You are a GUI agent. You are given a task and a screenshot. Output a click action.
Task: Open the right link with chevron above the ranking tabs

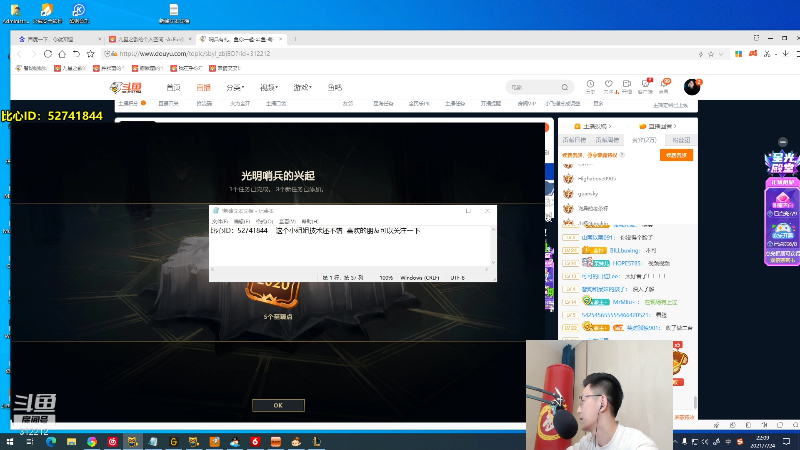tap(658, 126)
